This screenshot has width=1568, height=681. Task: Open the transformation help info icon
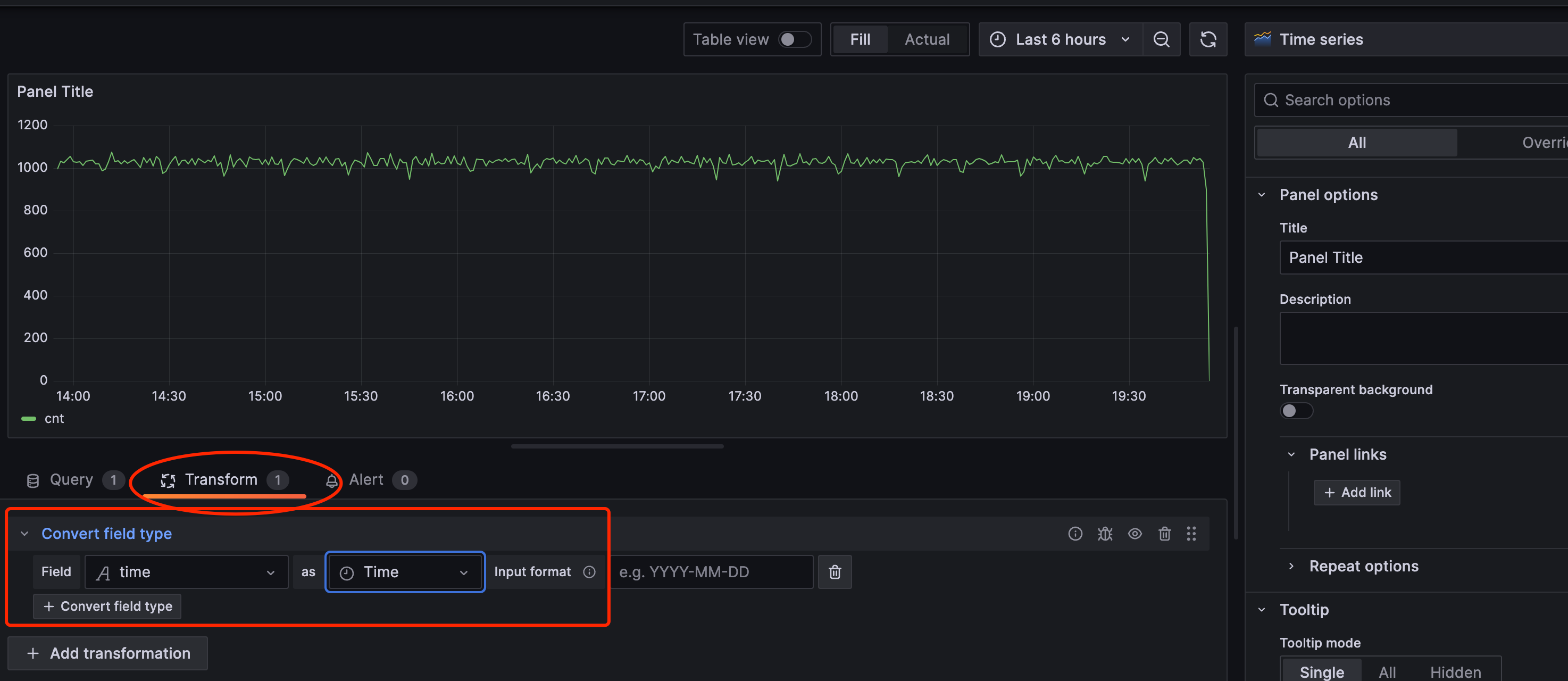point(1075,534)
